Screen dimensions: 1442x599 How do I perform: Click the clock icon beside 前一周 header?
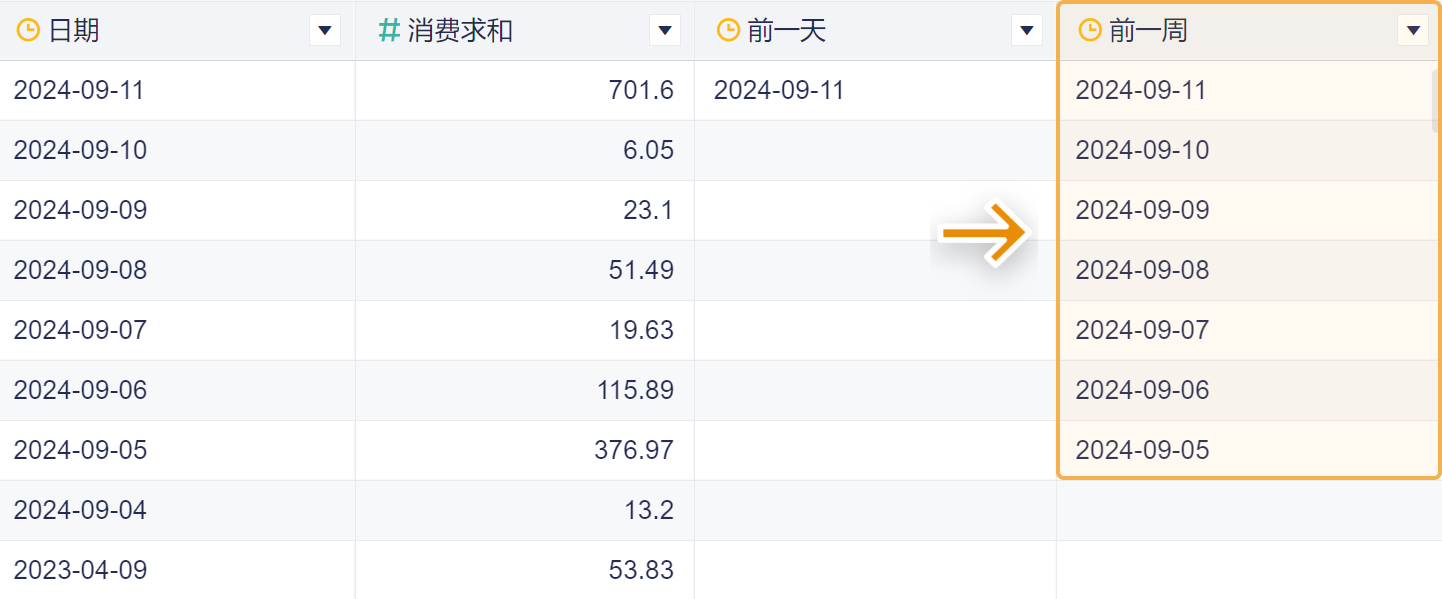(1090, 31)
